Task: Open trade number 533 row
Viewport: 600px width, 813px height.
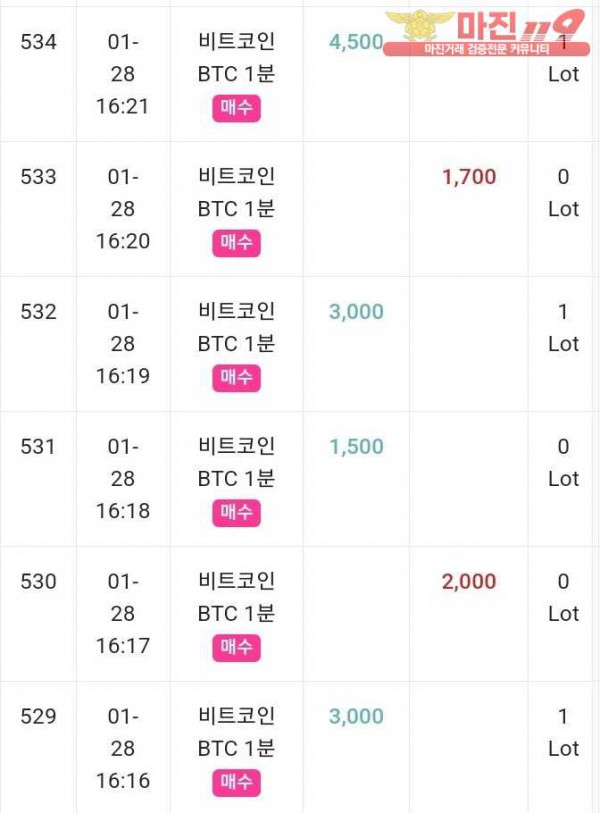Action: pyautogui.click(x=39, y=177)
